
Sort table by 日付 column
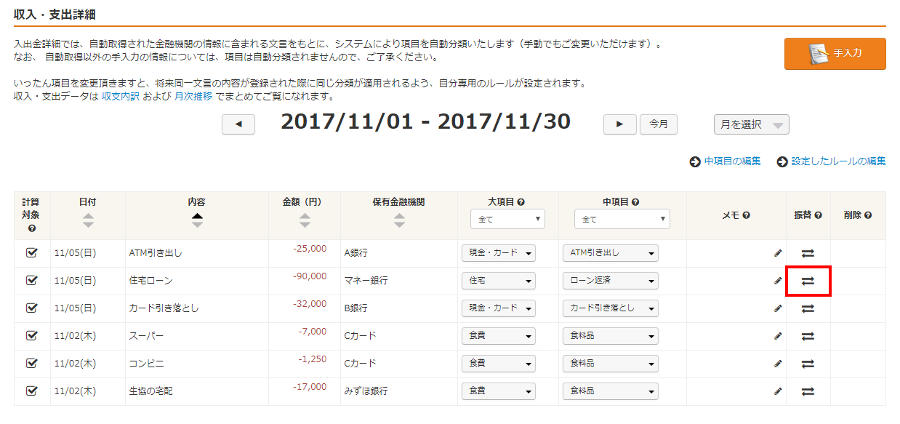coord(88,219)
